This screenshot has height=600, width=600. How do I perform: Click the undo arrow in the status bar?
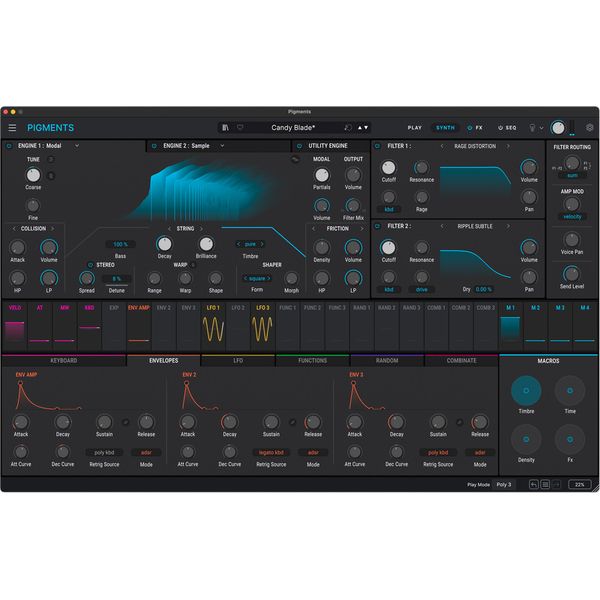point(534,484)
